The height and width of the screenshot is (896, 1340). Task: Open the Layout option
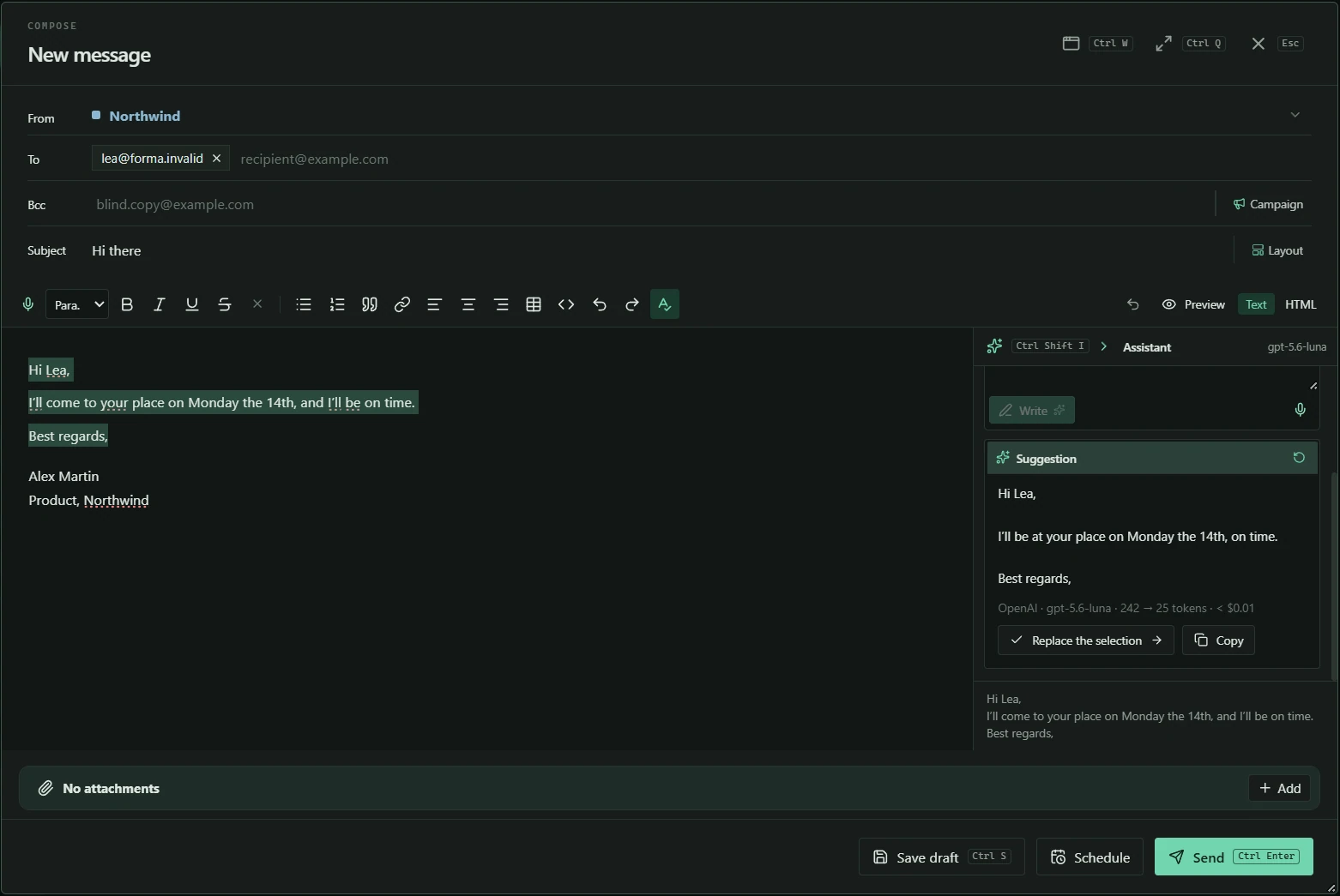coord(1277,250)
